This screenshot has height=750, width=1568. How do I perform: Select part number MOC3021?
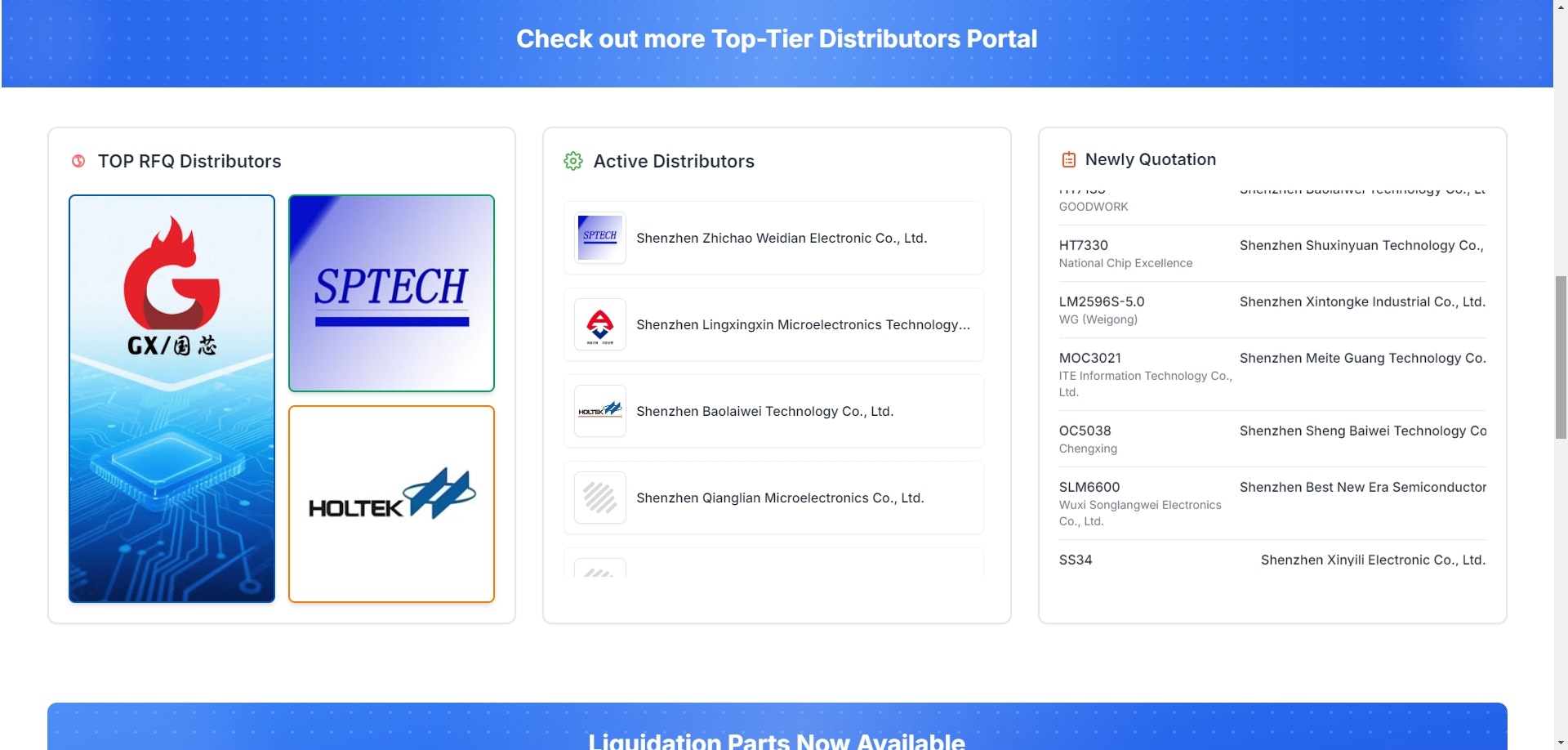coord(1090,358)
